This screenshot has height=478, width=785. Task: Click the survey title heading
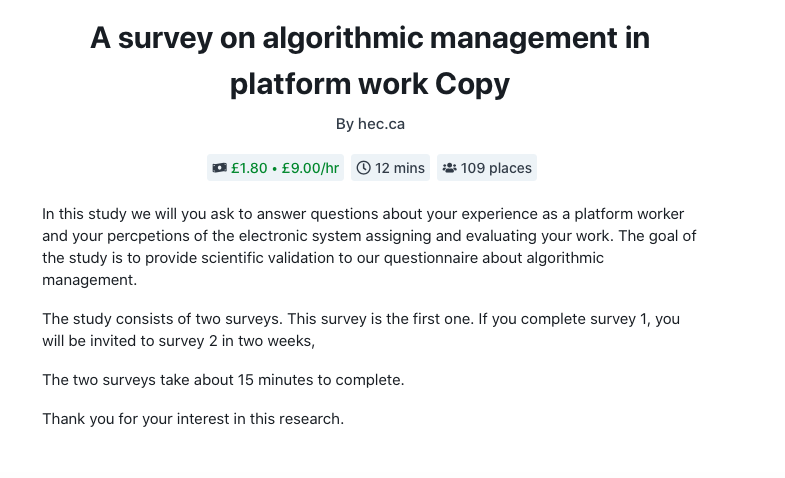coord(370,61)
